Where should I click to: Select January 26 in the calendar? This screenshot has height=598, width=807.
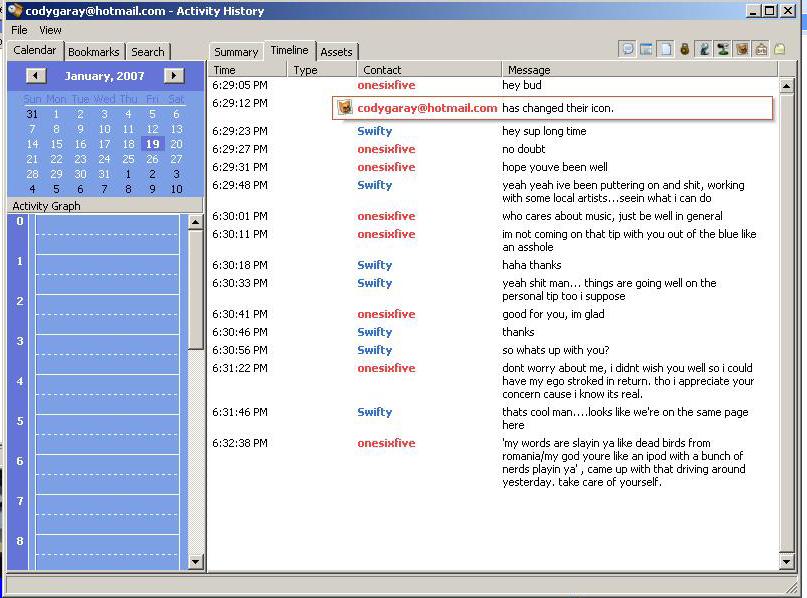152,159
